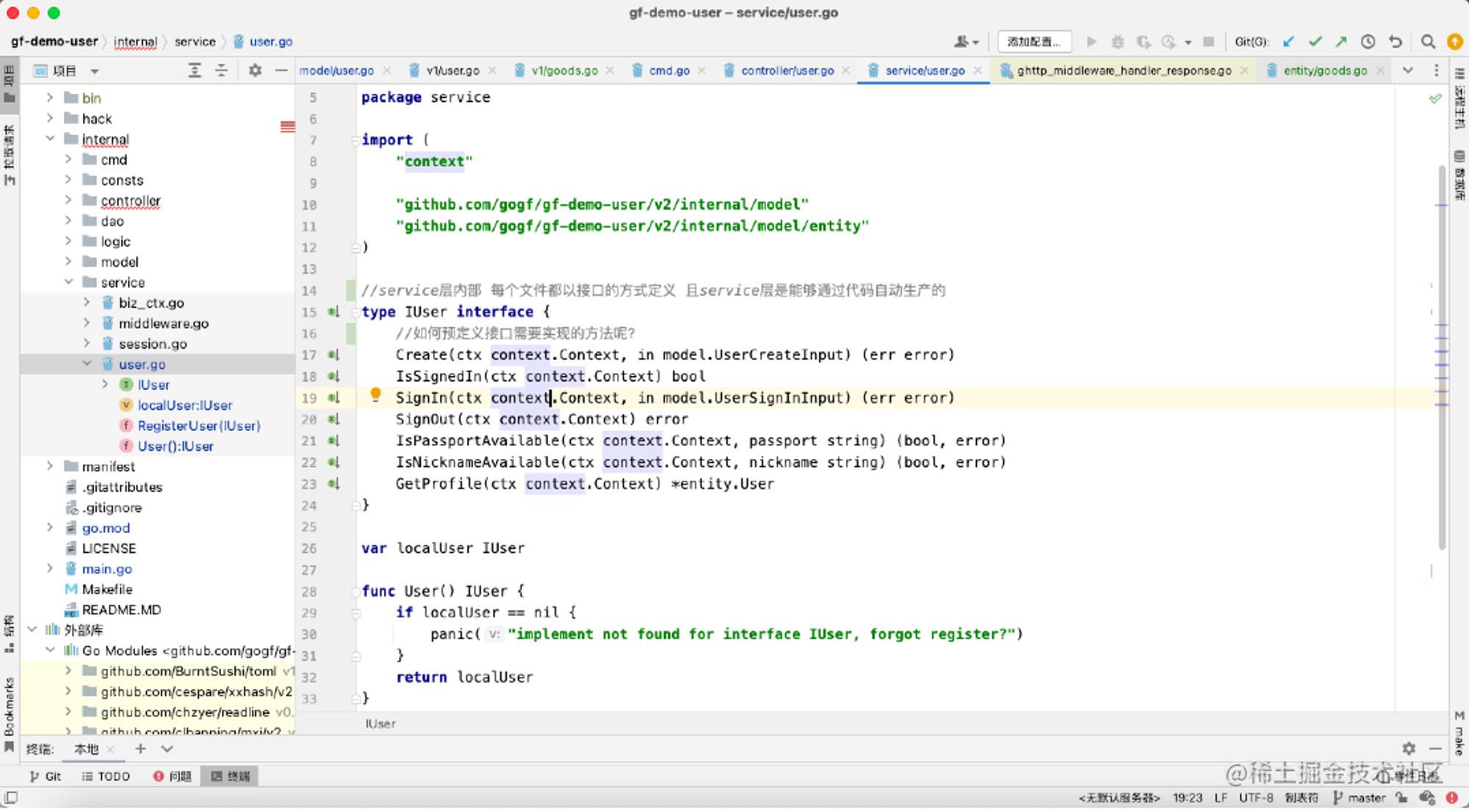Click the 本地 local terminal tab

click(x=87, y=749)
